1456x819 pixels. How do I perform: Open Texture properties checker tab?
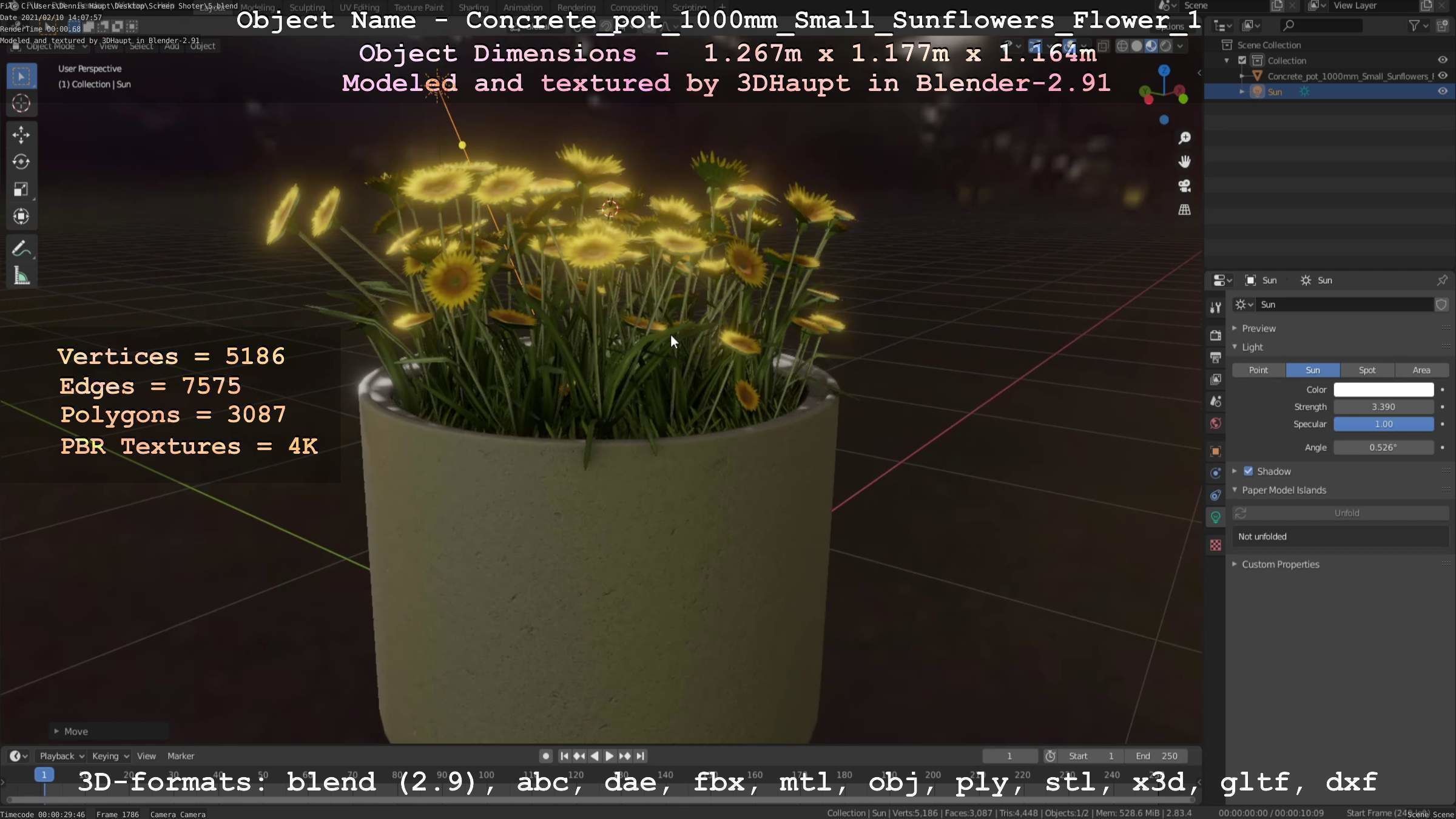[1215, 545]
